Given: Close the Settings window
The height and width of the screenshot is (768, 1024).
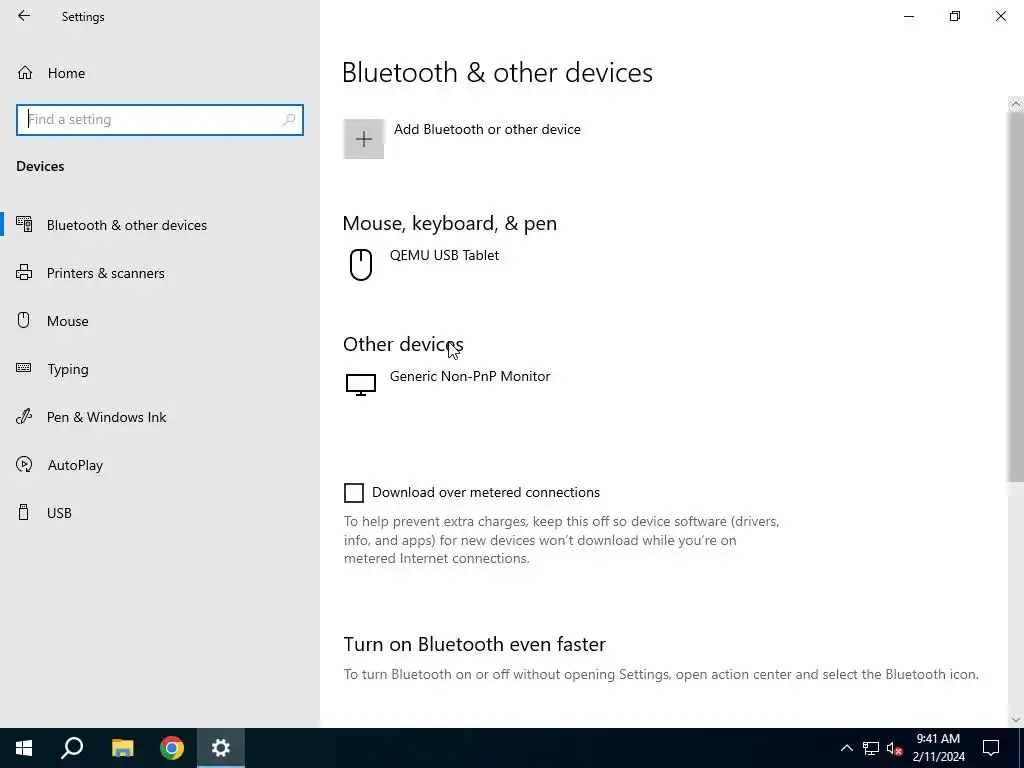Looking at the screenshot, I should tap(1000, 16).
